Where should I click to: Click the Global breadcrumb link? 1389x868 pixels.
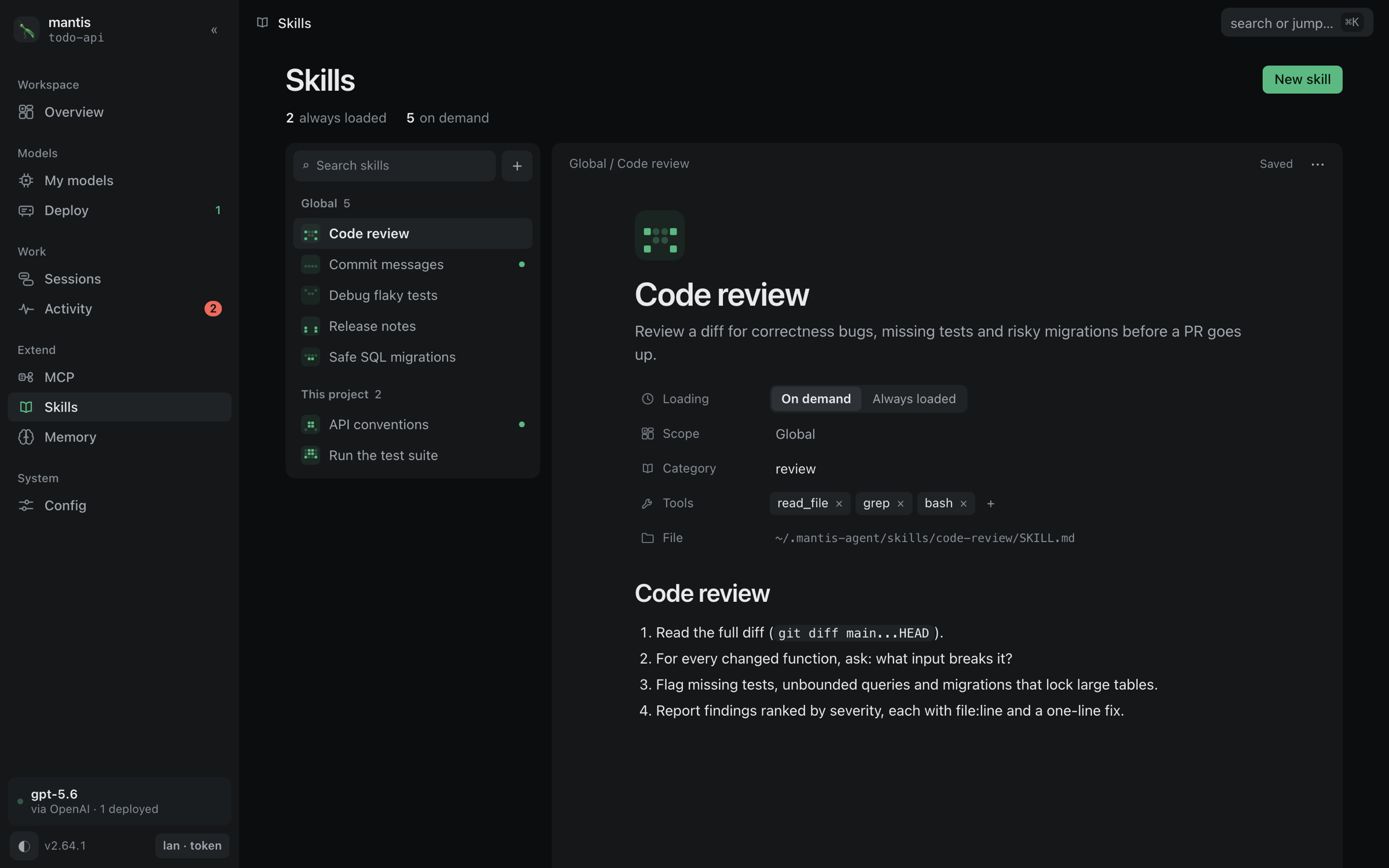pyautogui.click(x=587, y=164)
